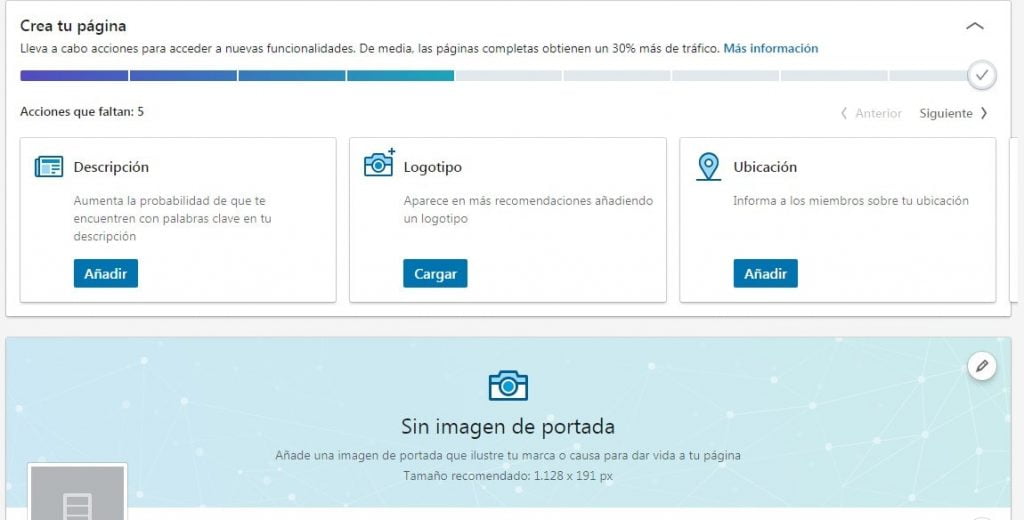Click the camera icon in the cover area
1024x520 pixels.
pos(508,385)
